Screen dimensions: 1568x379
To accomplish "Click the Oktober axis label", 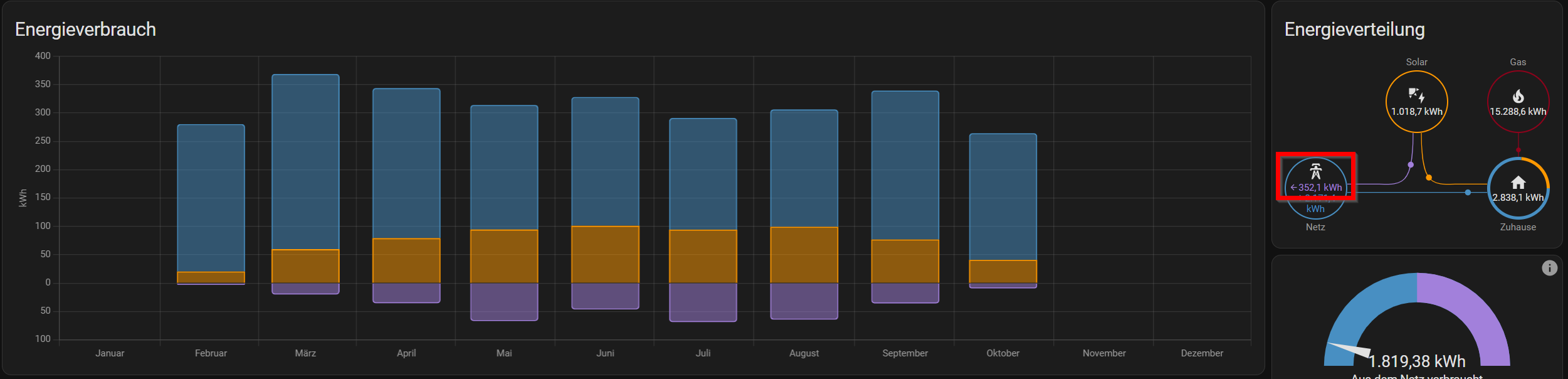I will tap(1002, 353).
